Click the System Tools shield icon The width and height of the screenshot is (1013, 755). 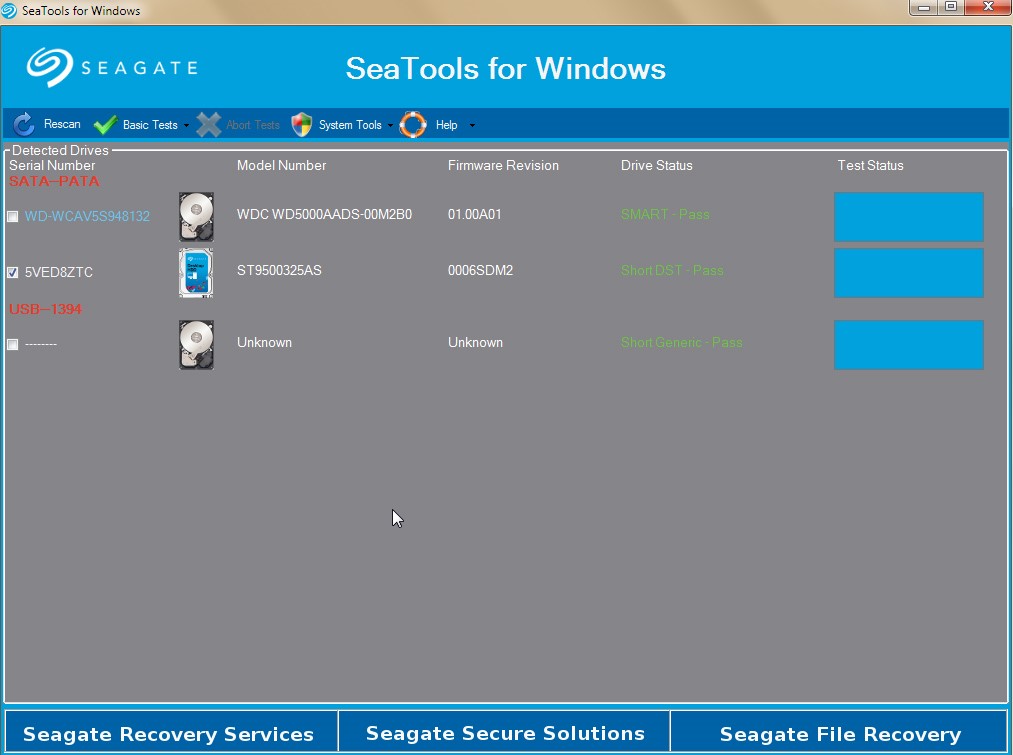301,125
